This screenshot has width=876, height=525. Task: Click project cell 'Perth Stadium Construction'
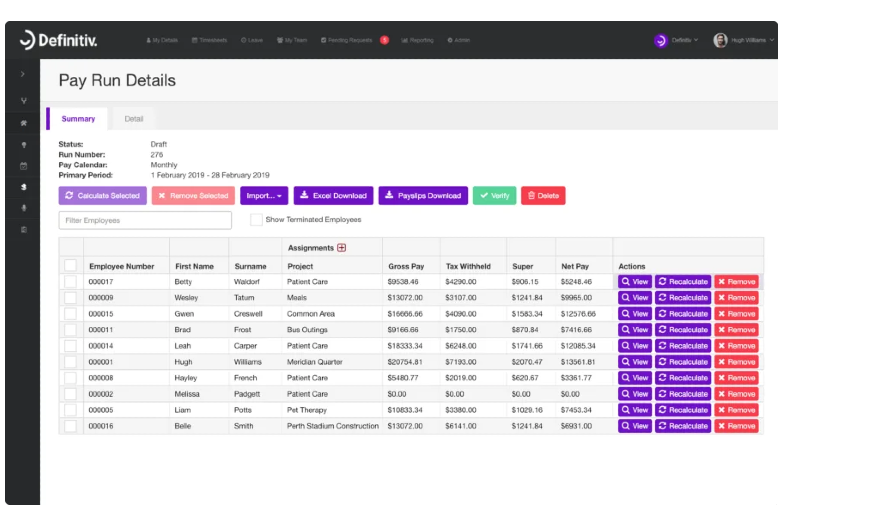tap(333, 426)
